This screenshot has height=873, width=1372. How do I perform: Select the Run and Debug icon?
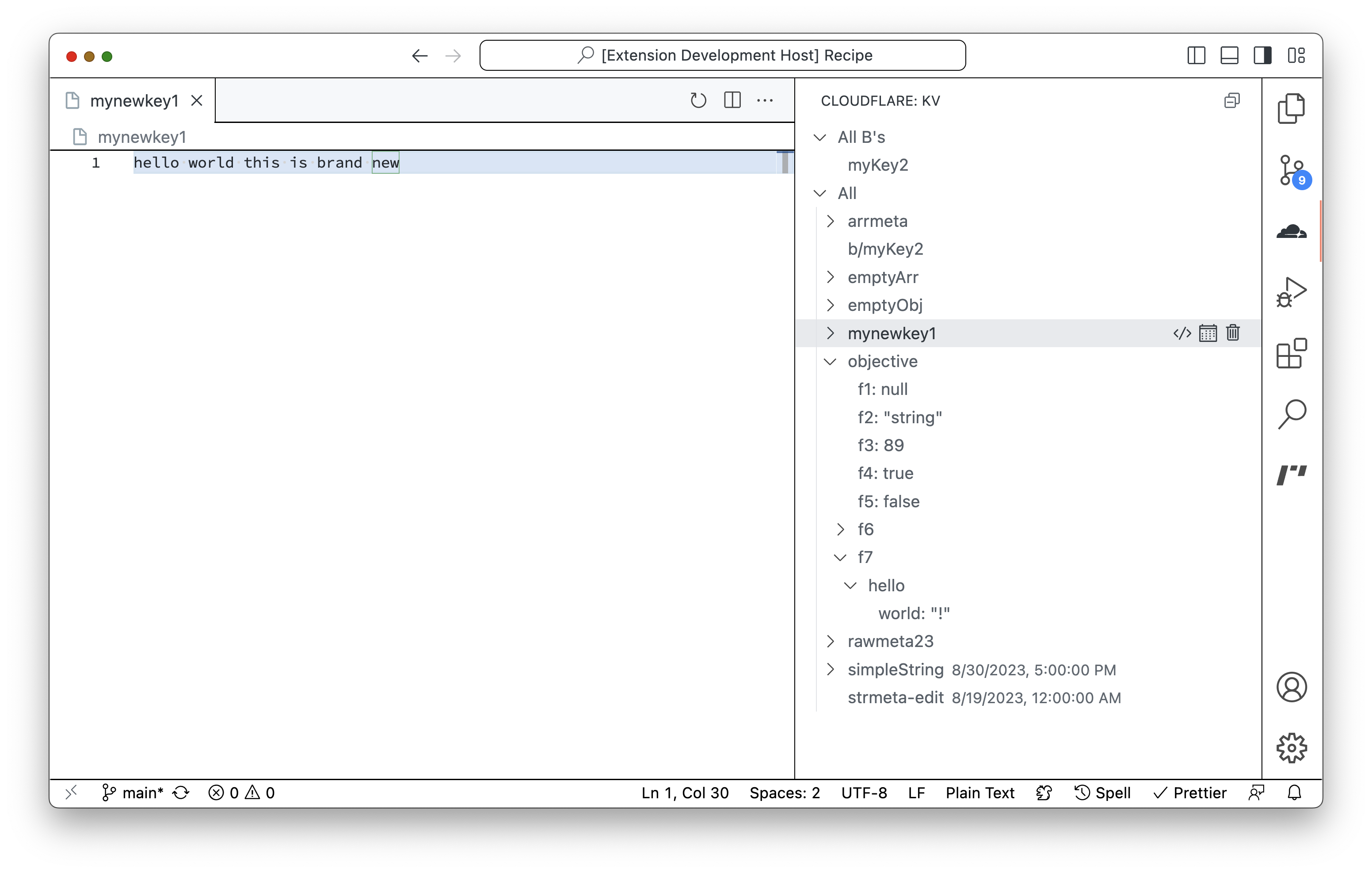click(1292, 291)
